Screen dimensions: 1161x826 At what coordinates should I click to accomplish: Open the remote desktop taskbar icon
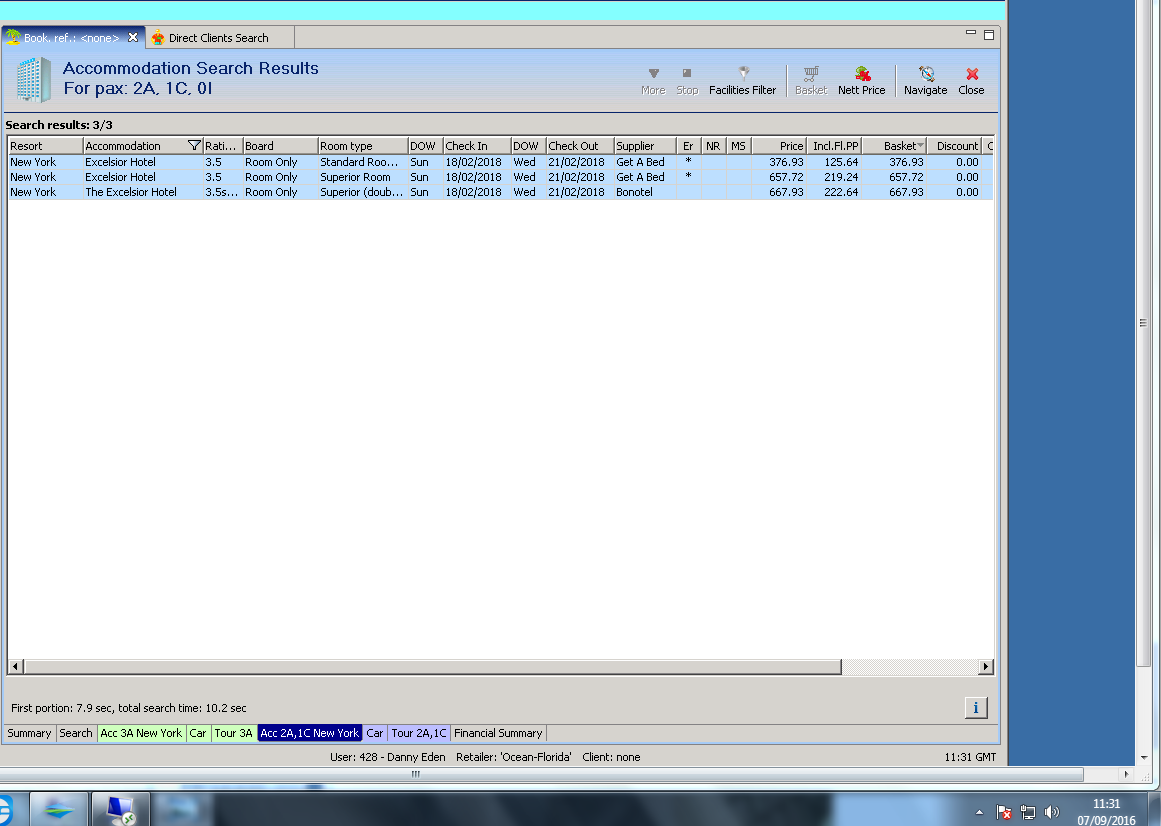pyautogui.click(x=120, y=809)
